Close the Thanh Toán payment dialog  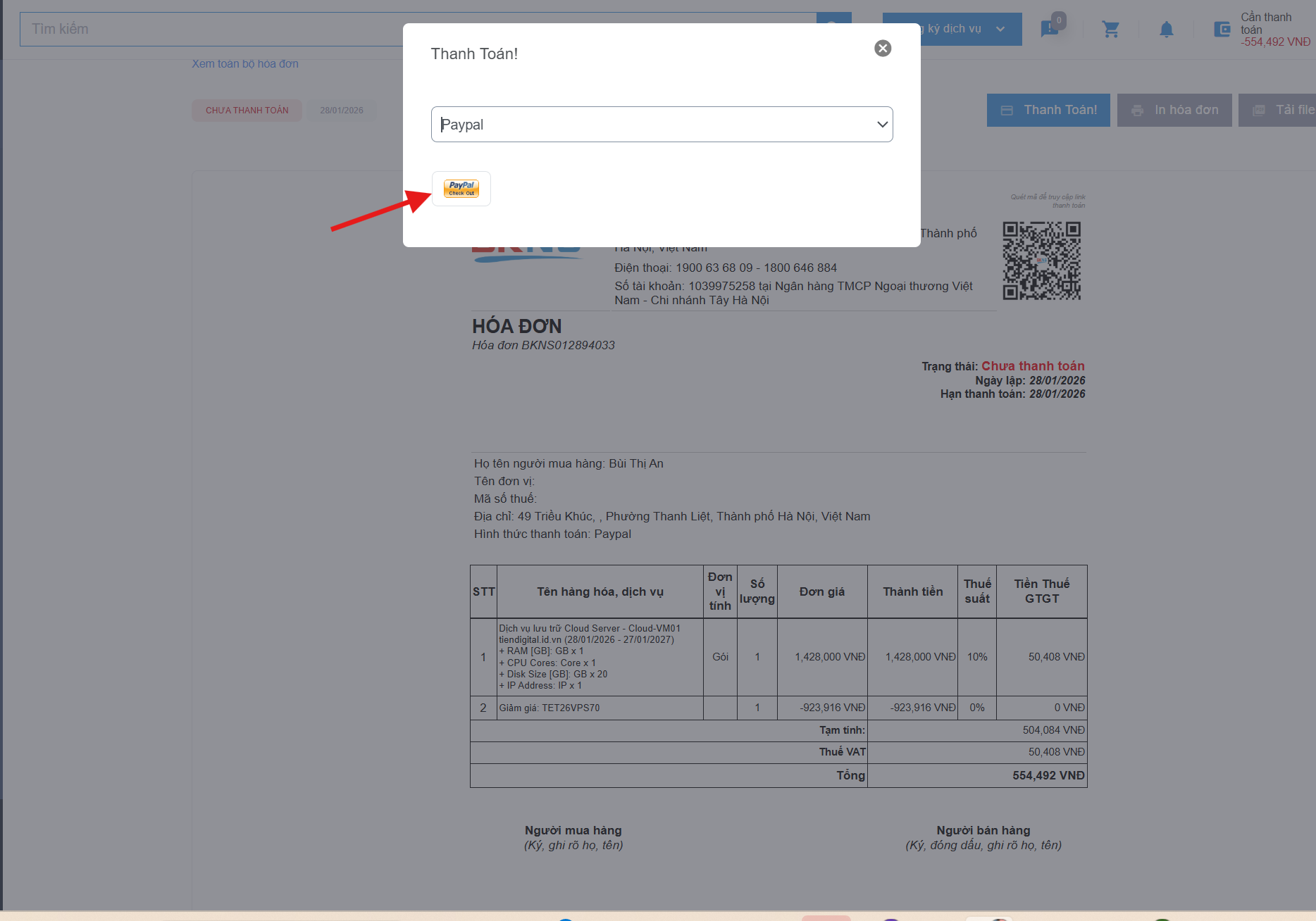pos(882,48)
